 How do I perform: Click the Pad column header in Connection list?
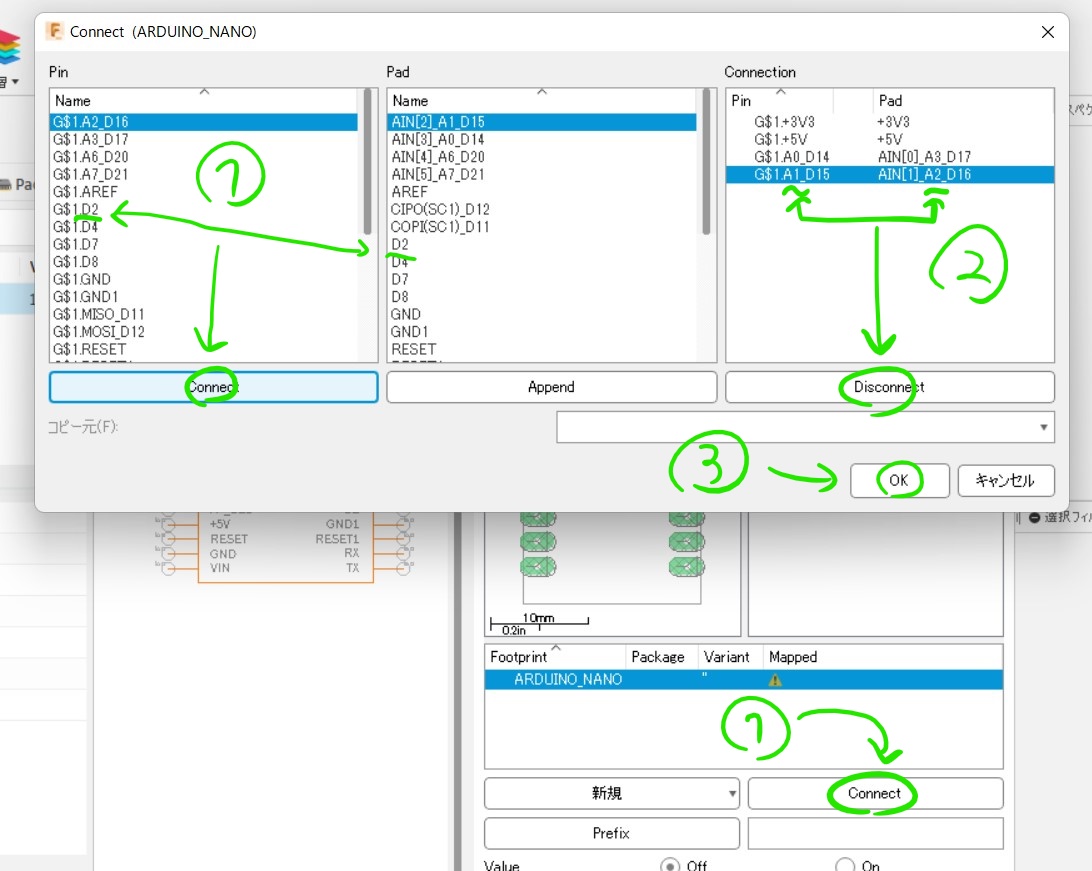(x=962, y=100)
